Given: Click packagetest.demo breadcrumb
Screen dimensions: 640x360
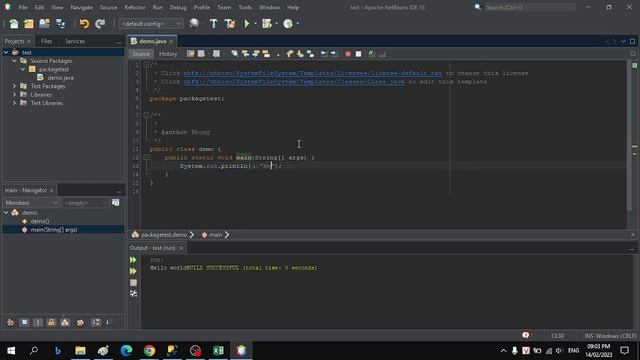Looking at the screenshot, I should click(164, 235).
